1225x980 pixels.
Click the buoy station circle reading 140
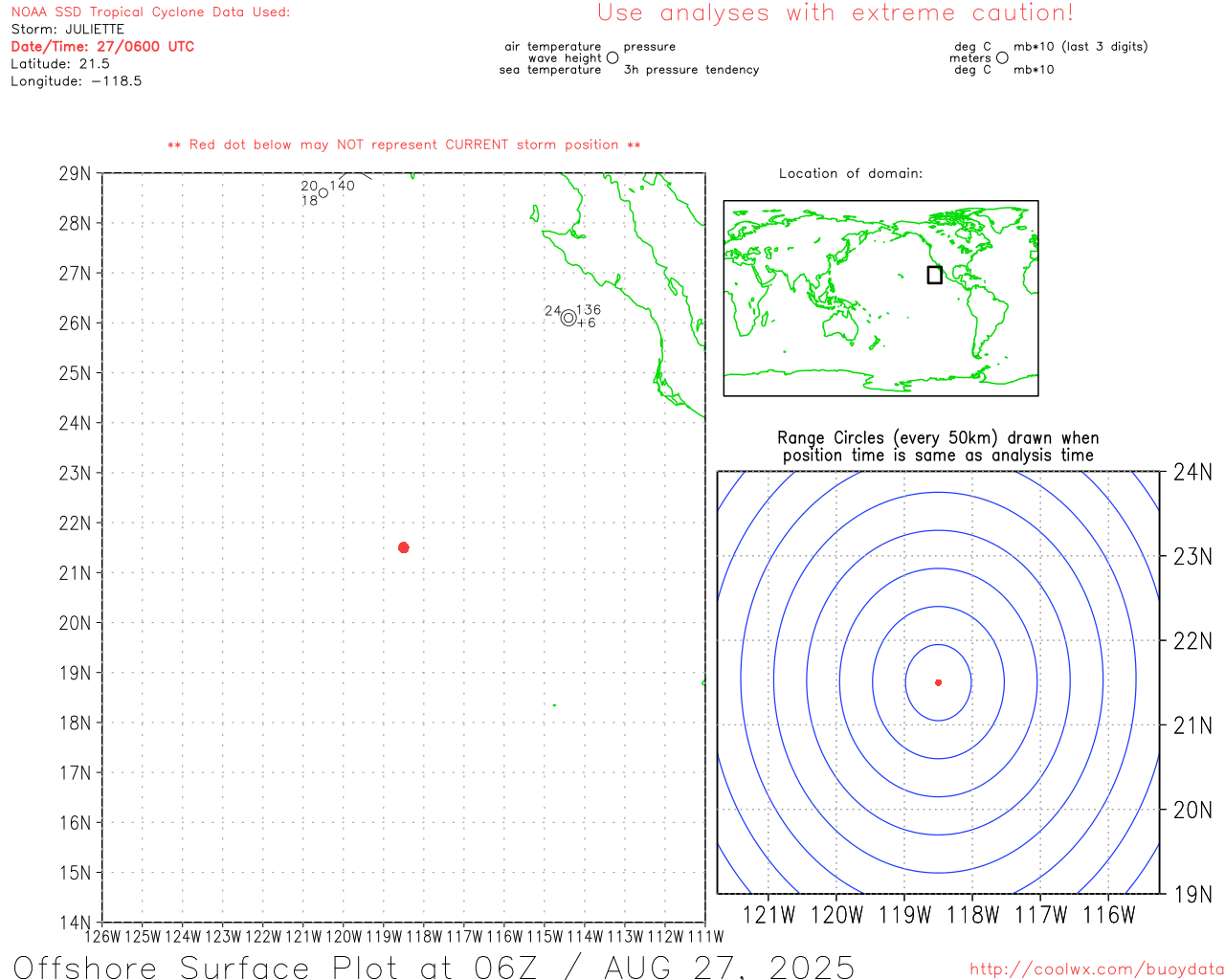pyautogui.click(x=323, y=192)
